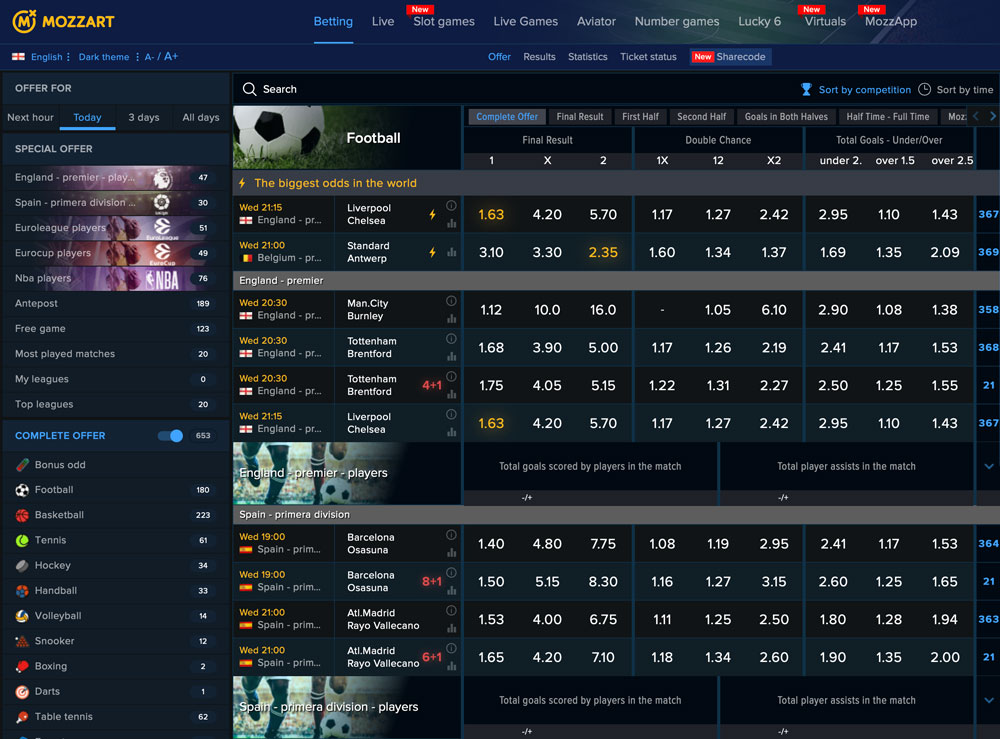Pick odds 1.12 for Man.City win
1000x739 pixels.
tap(491, 310)
